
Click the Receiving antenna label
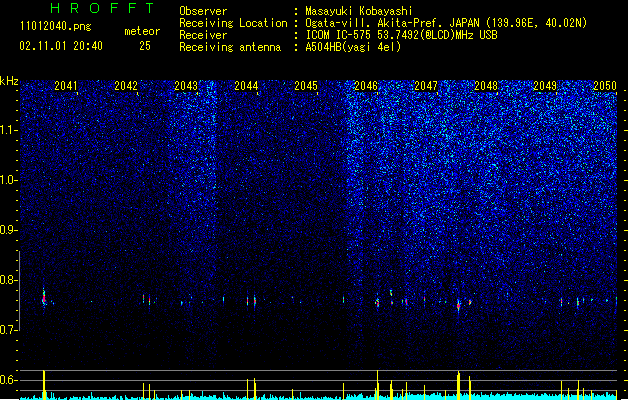click(x=230, y=47)
